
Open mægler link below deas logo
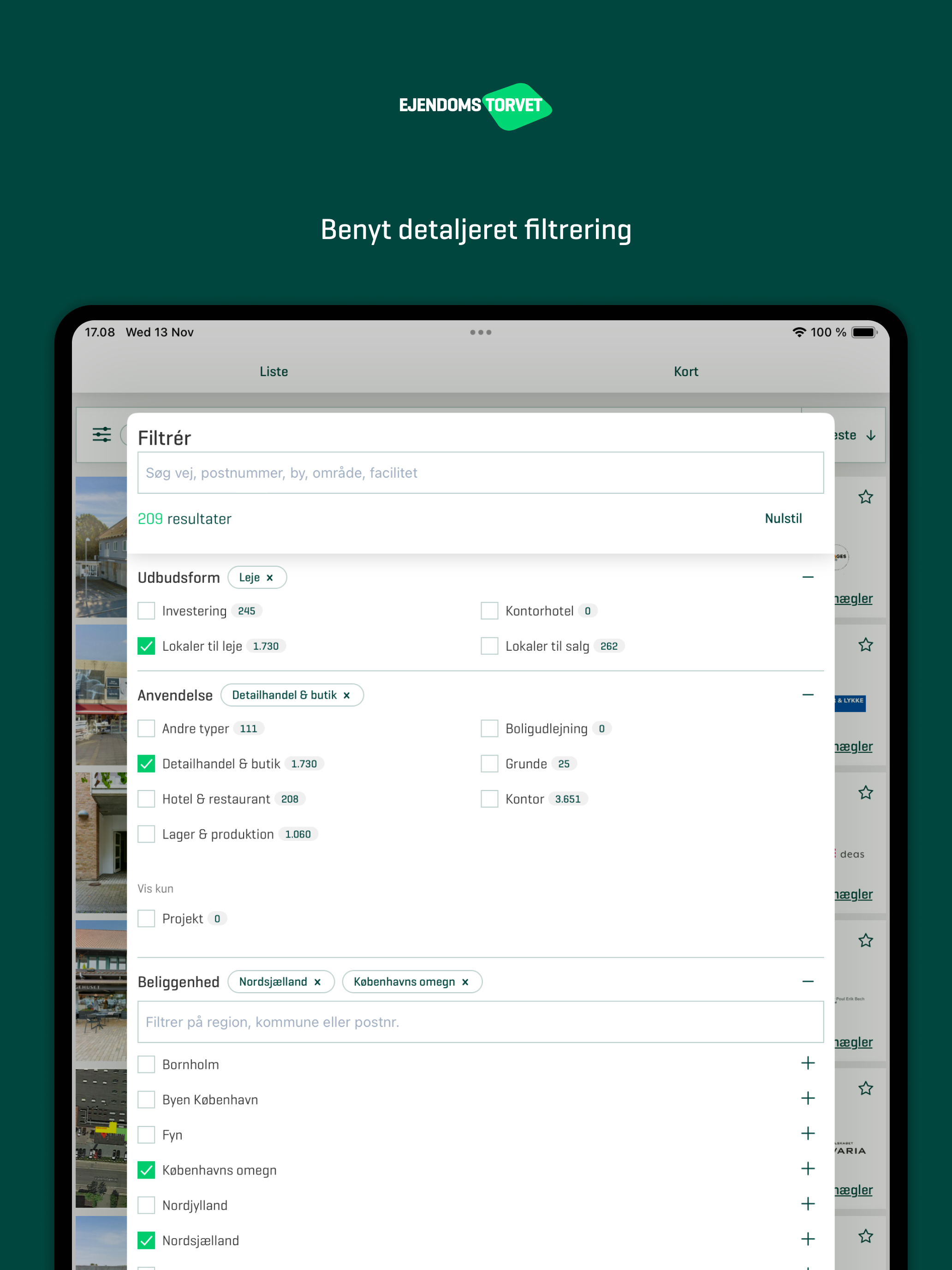tap(853, 894)
